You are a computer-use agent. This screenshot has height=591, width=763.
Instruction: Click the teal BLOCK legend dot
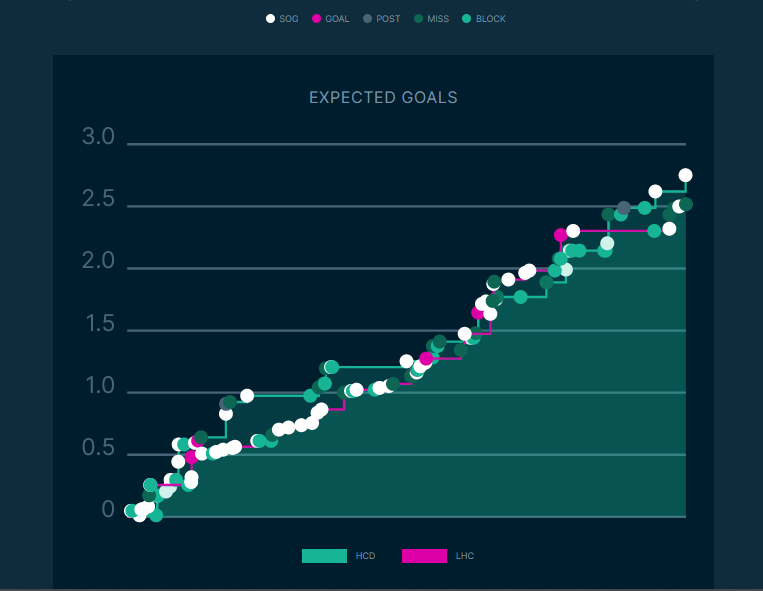pyautogui.click(x=467, y=19)
